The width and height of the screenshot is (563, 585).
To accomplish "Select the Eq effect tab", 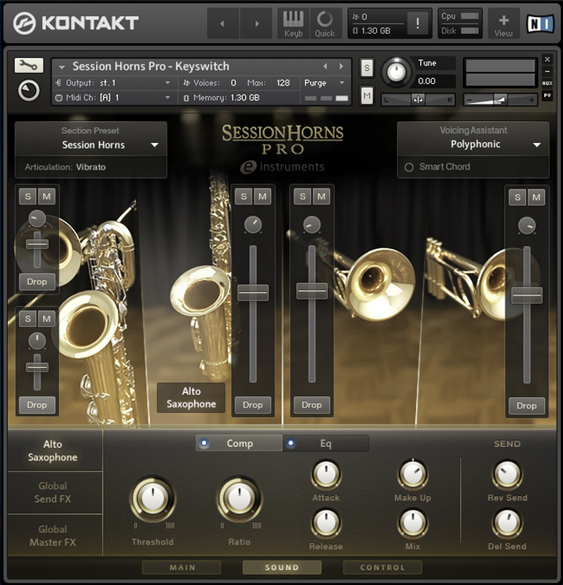I will [x=326, y=443].
